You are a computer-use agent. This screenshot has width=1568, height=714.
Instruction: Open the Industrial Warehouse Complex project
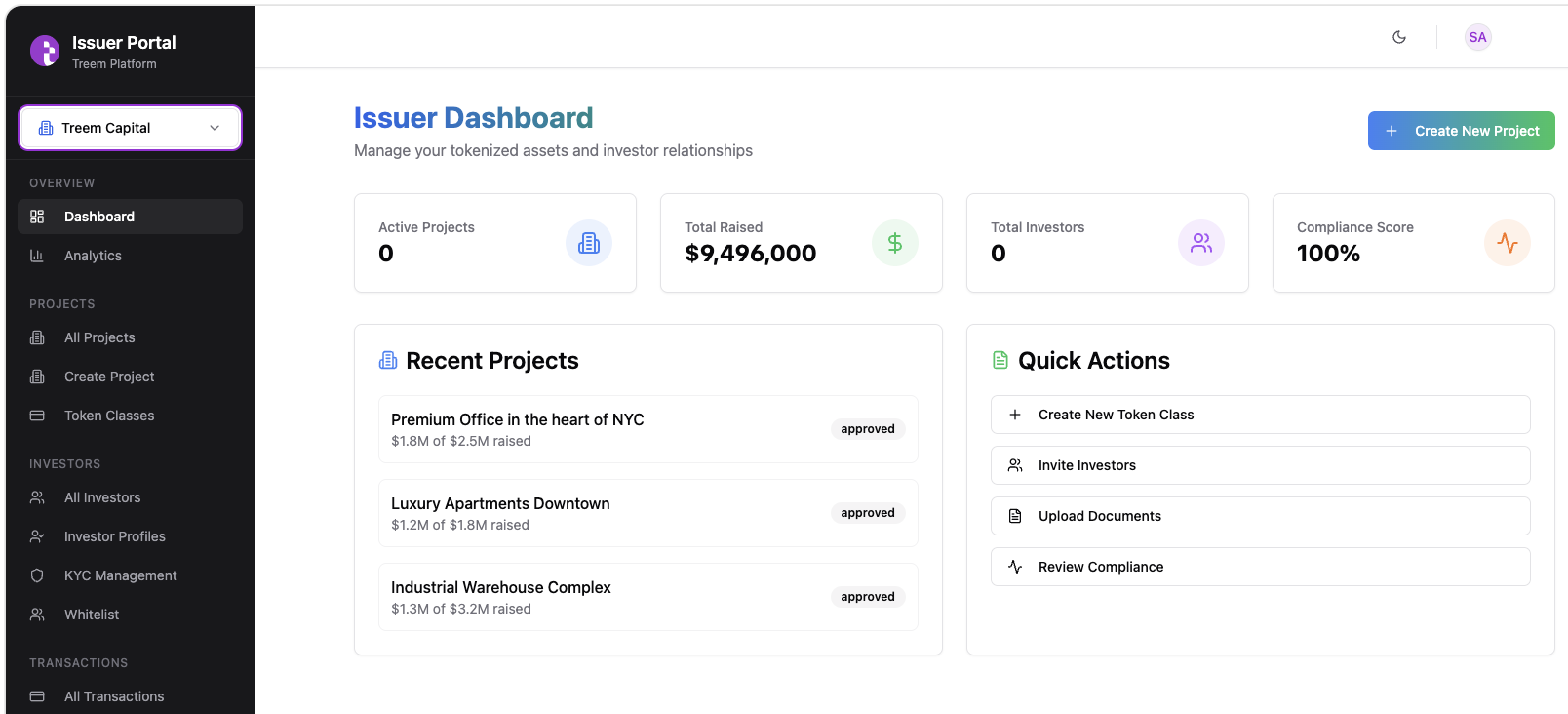(648, 597)
